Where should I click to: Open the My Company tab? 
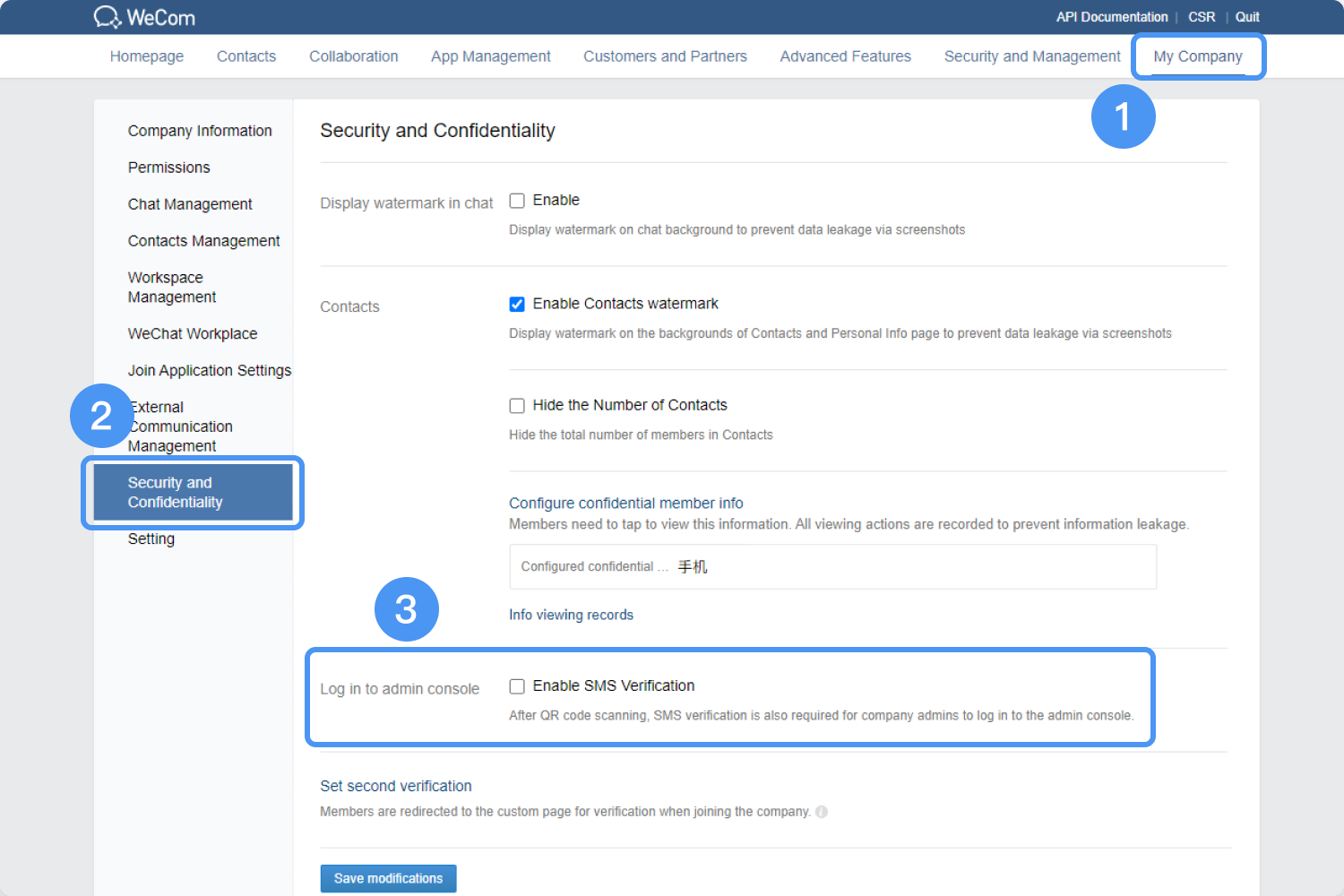[x=1199, y=56]
